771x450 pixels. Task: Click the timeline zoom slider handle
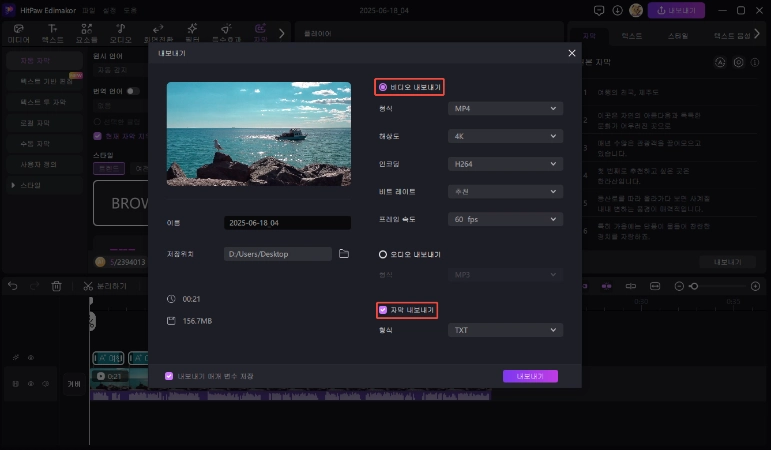694,286
